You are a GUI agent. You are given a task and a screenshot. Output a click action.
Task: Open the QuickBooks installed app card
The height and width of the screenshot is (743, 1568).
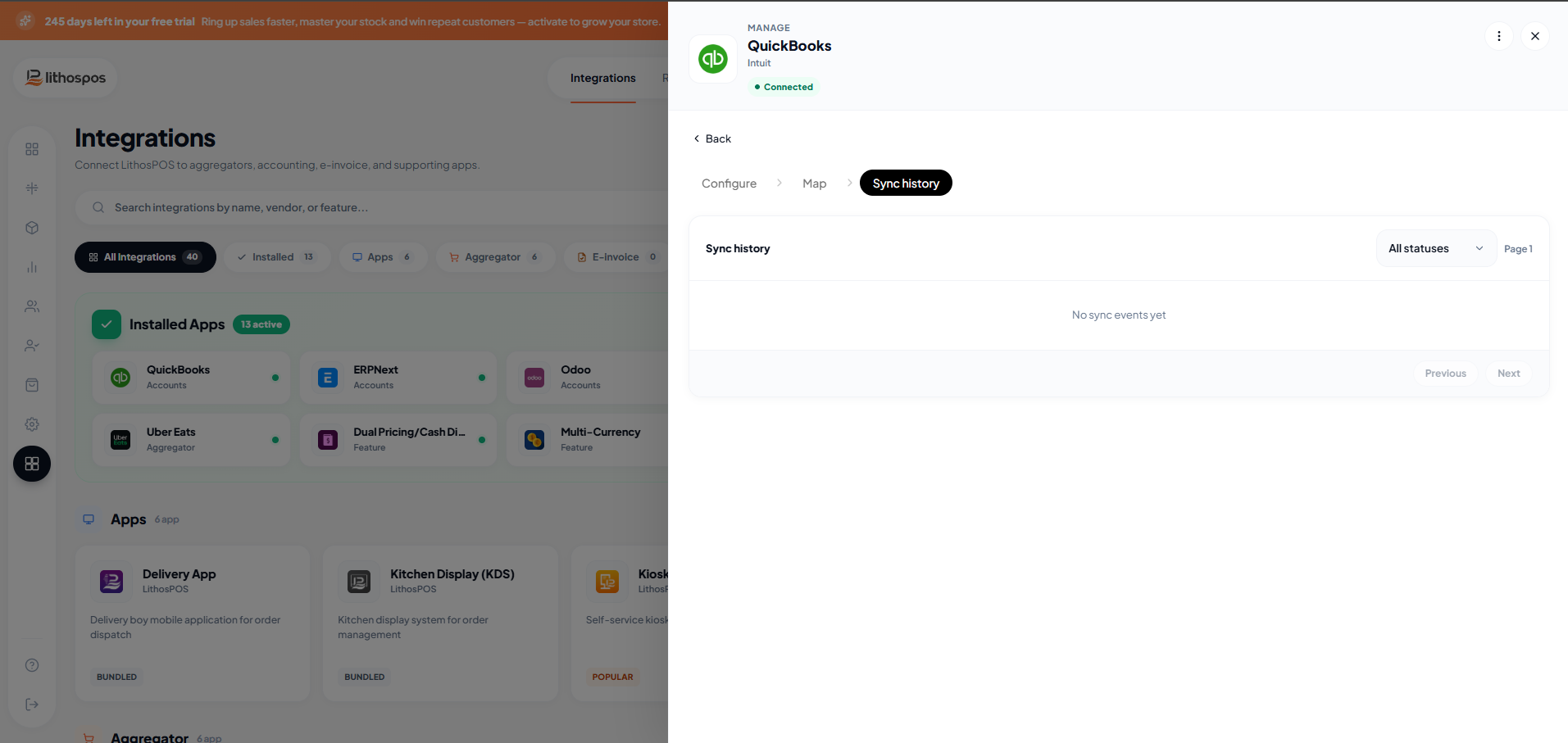[191, 378]
